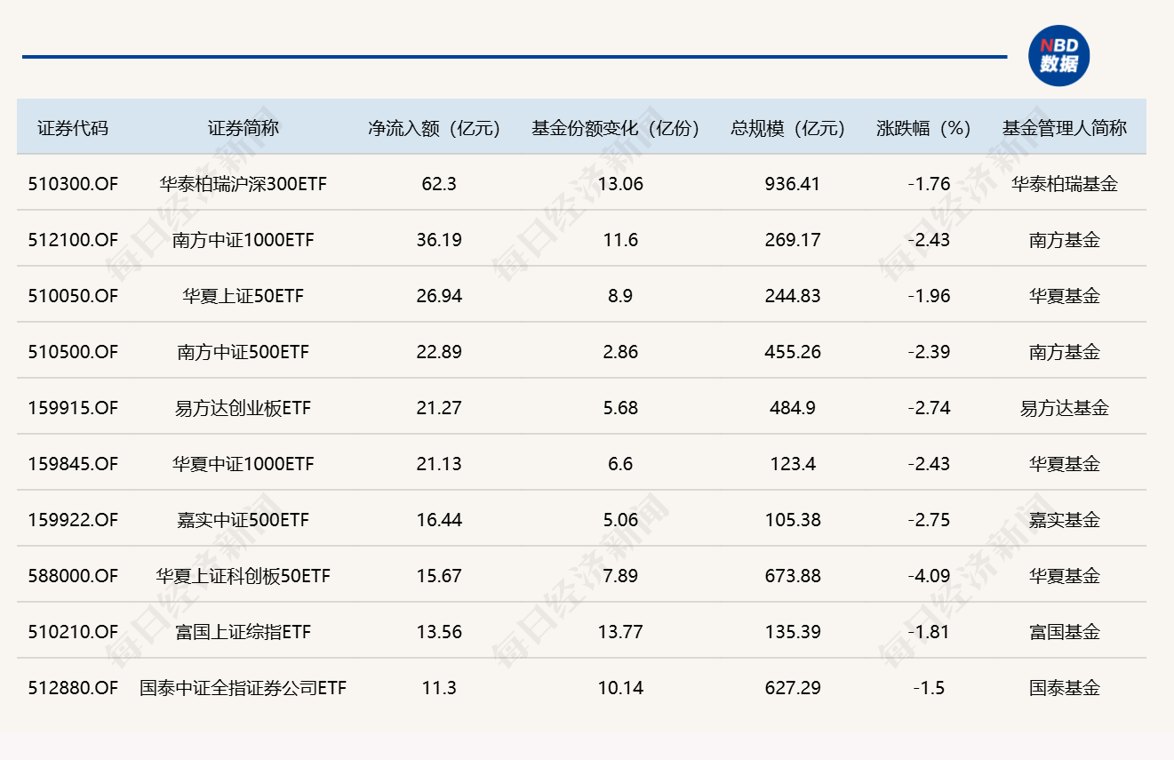Click net inflow value 13.56
Image resolution: width=1174 pixels, height=760 pixels.
(439, 632)
